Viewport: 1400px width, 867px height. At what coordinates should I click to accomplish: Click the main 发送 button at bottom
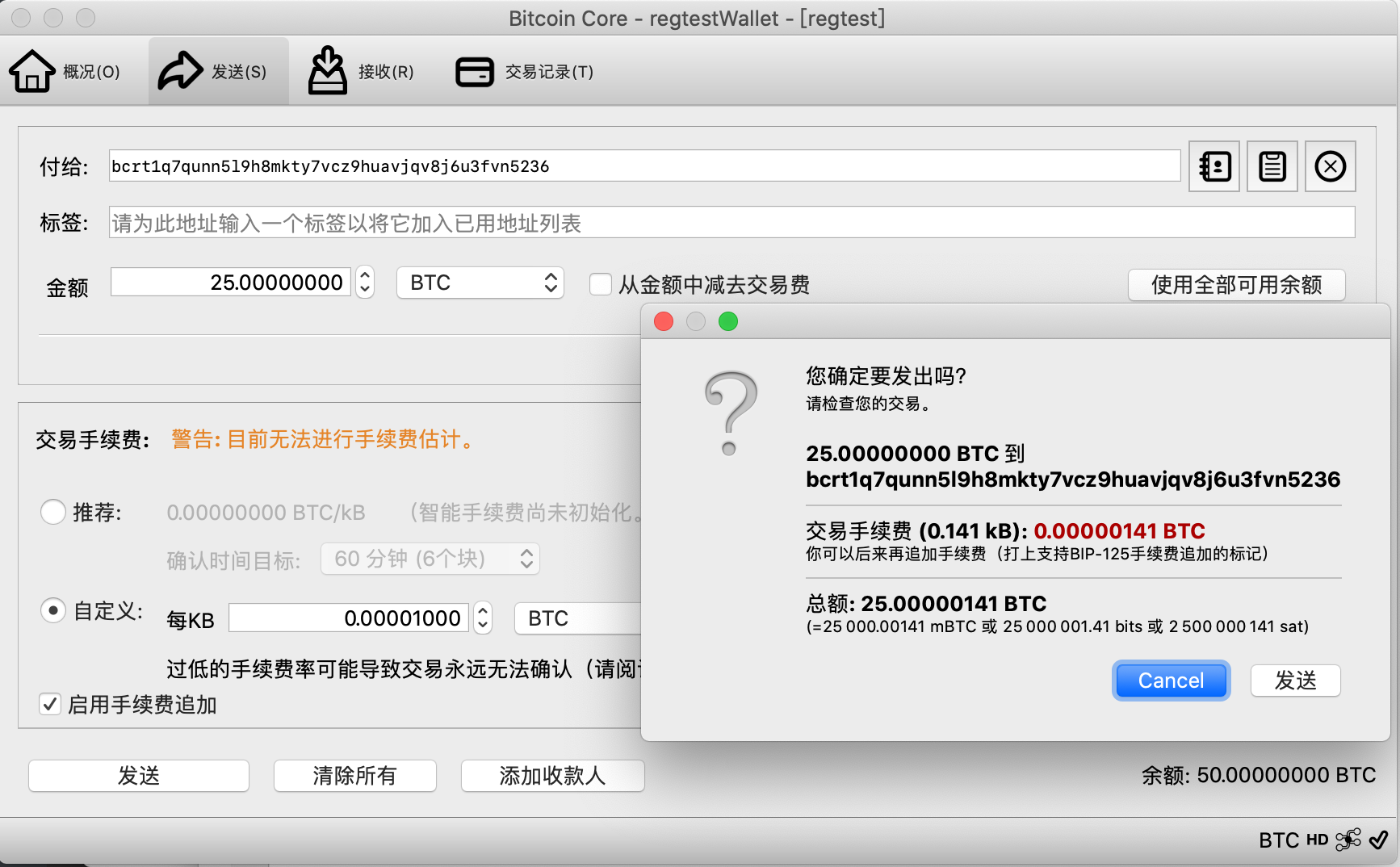(x=139, y=776)
